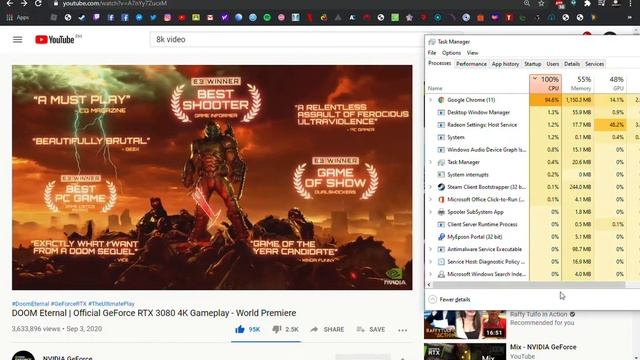Expand Microsoft Windows Search Indexer row
Image resolution: width=640 pixels, height=360 pixels.
point(430,274)
